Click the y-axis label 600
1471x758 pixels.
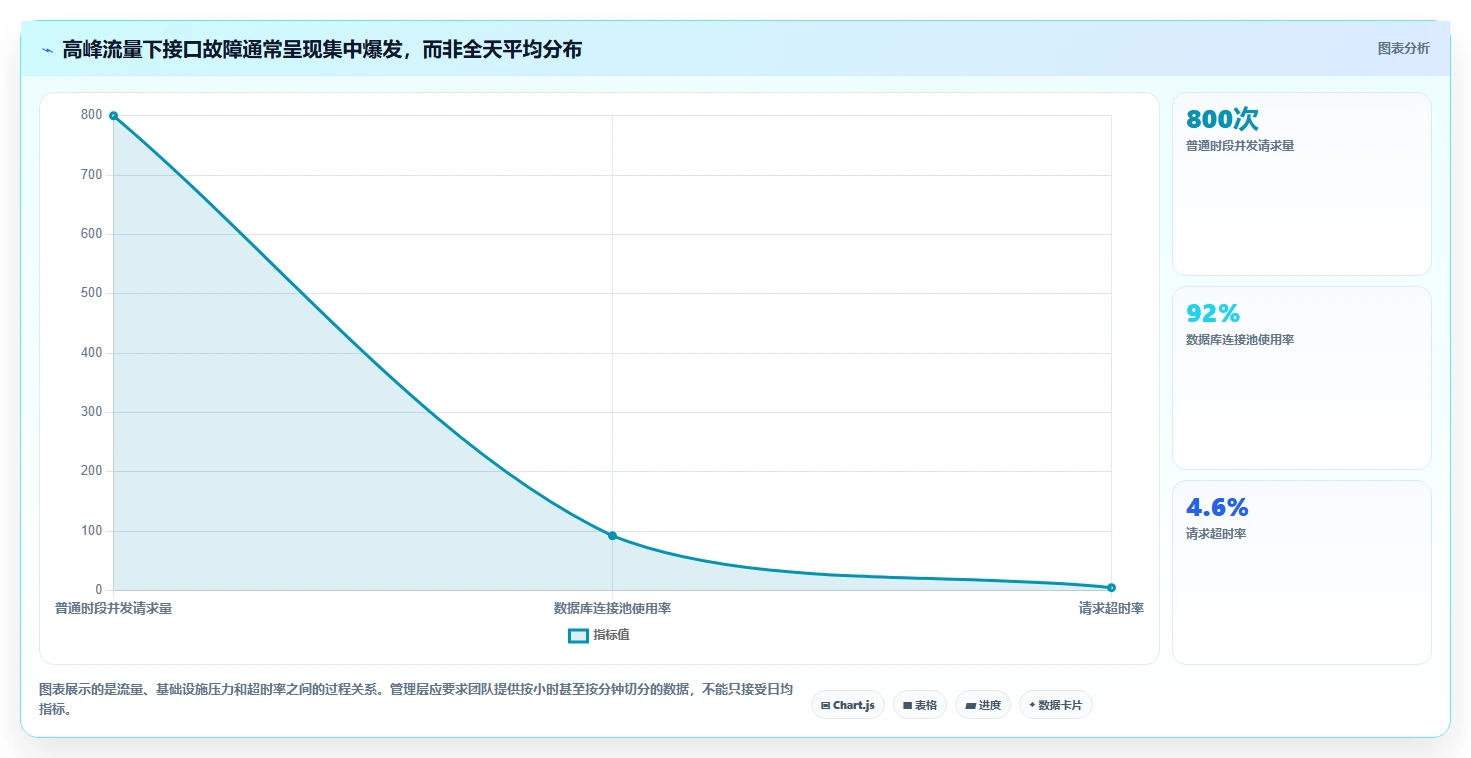point(92,234)
